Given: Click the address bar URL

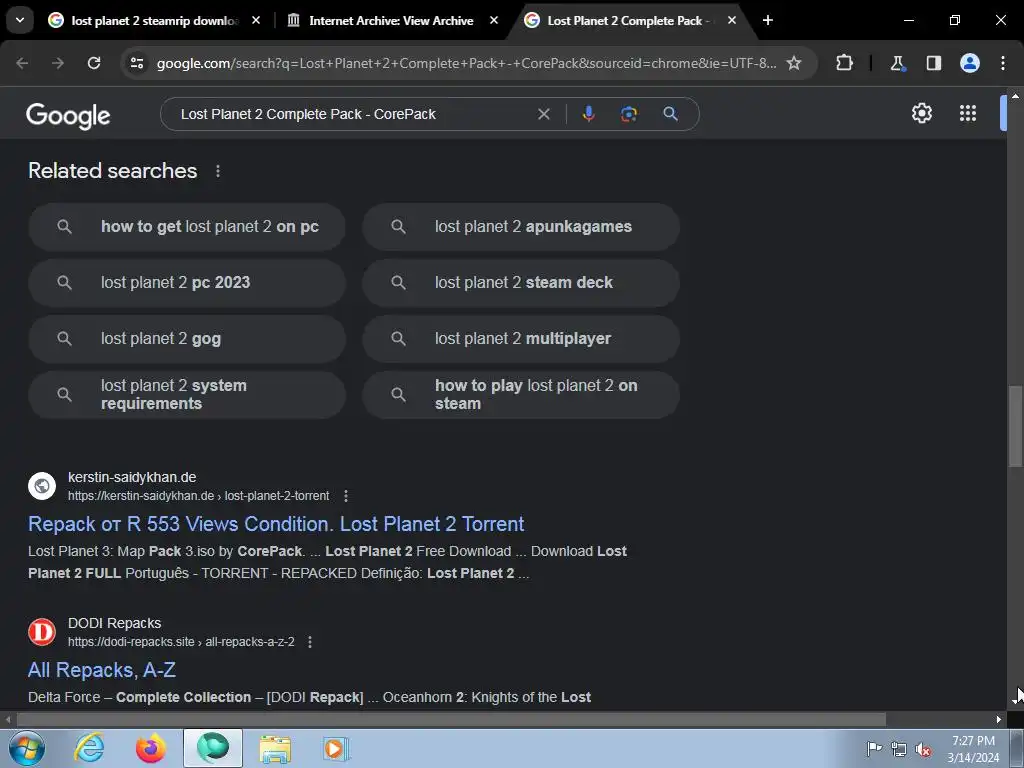Looking at the screenshot, I should [x=466, y=63].
